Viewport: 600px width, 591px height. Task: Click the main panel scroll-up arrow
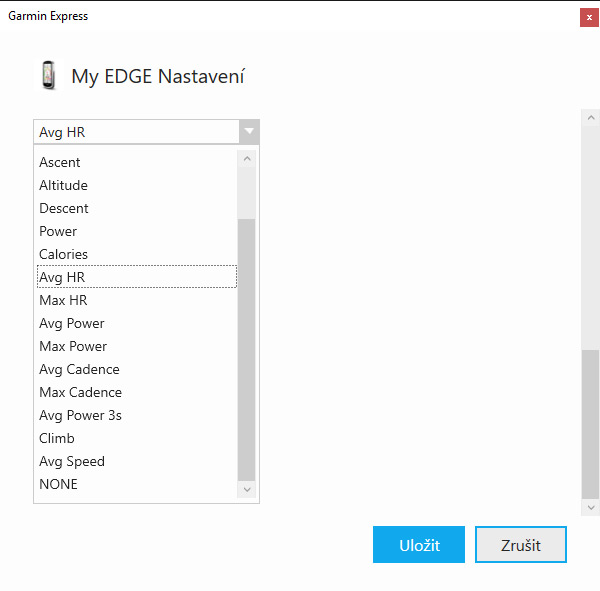(591, 118)
